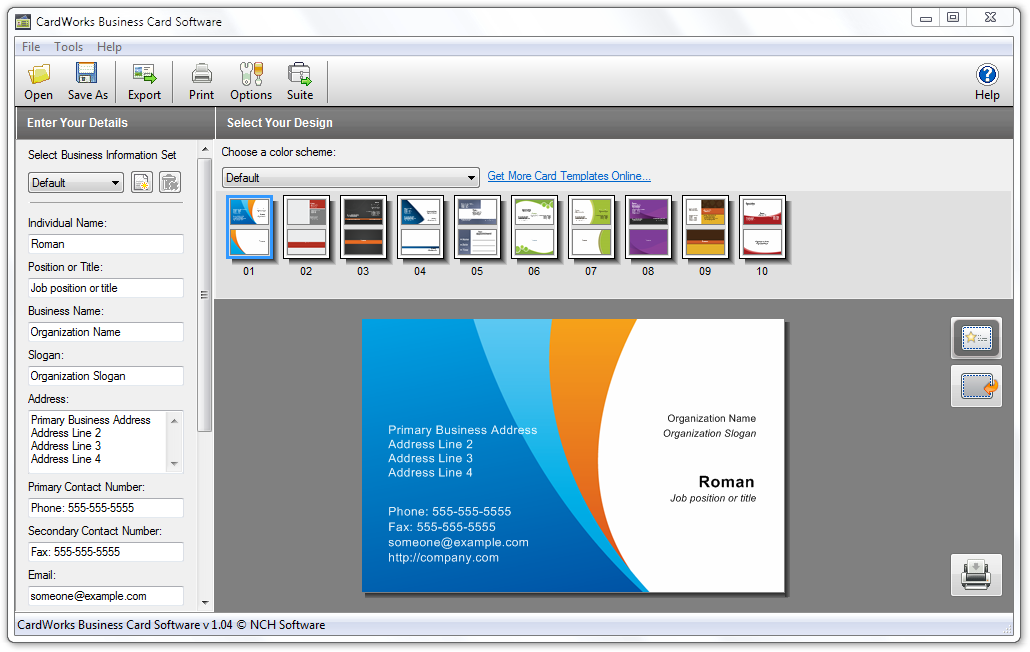Screen dimensions: 1030x652
Task: Open the File menu
Action: (31, 47)
